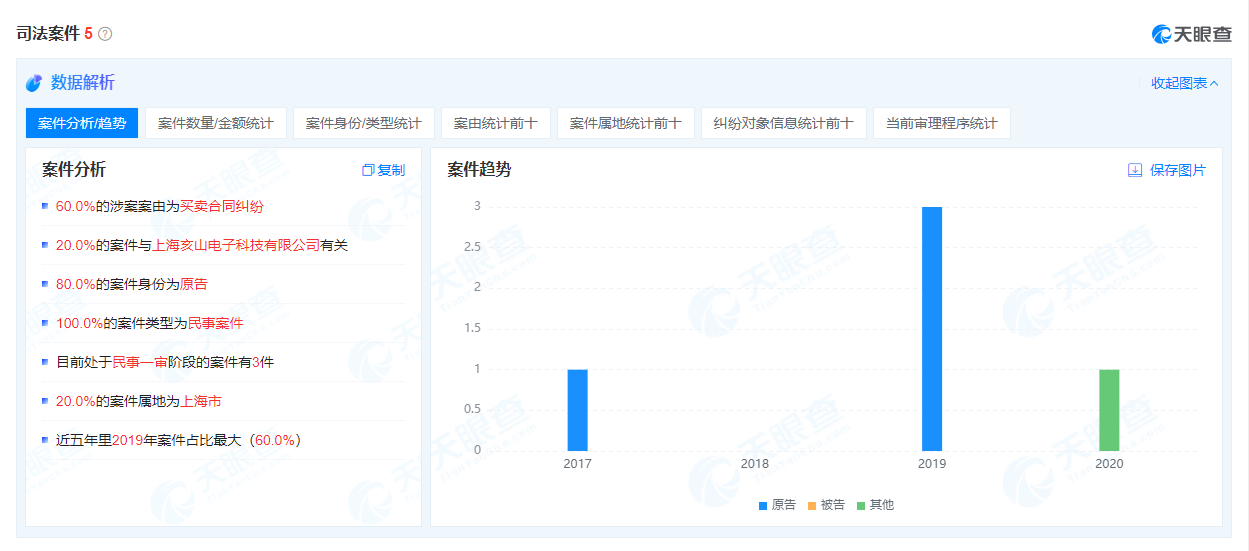1249x551 pixels.
Task: Select the 案件分析/趋势 tab
Action: pos(82,123)
